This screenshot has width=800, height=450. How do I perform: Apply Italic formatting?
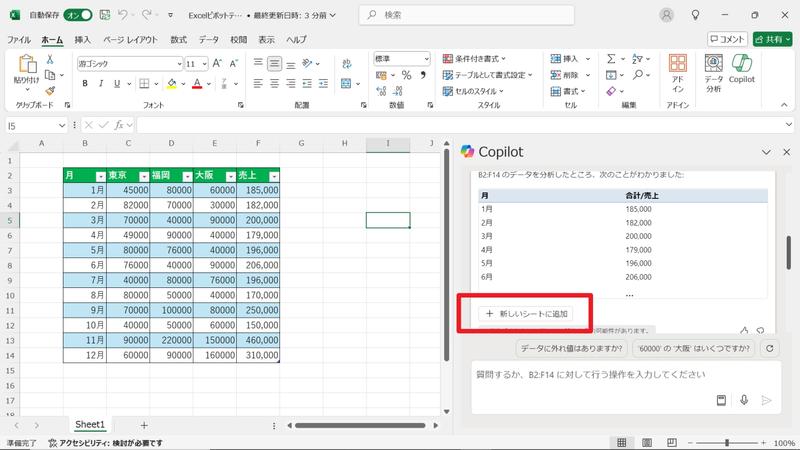101,83
